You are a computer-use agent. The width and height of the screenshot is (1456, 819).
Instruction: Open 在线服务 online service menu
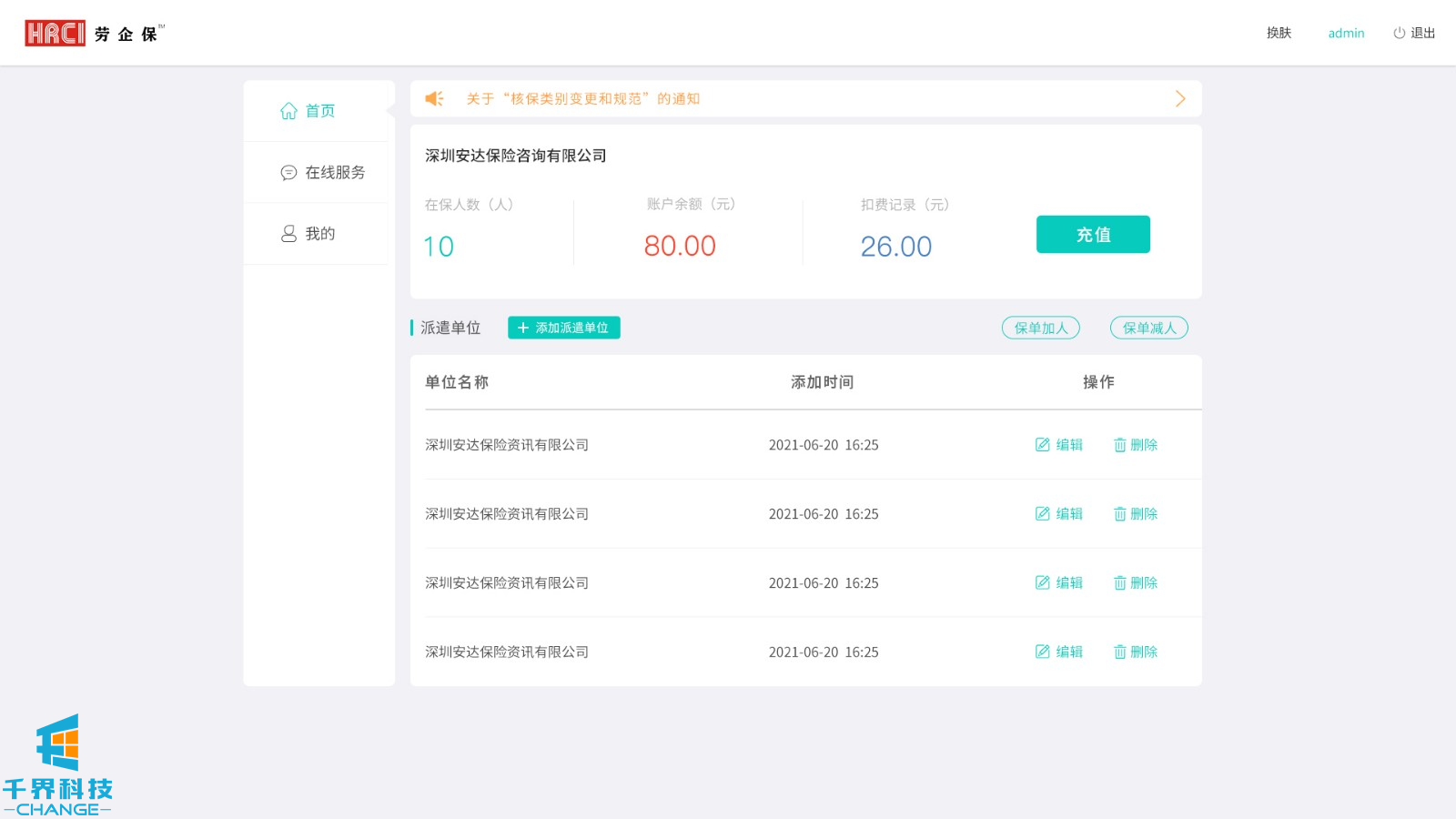(x=323, y=172)
